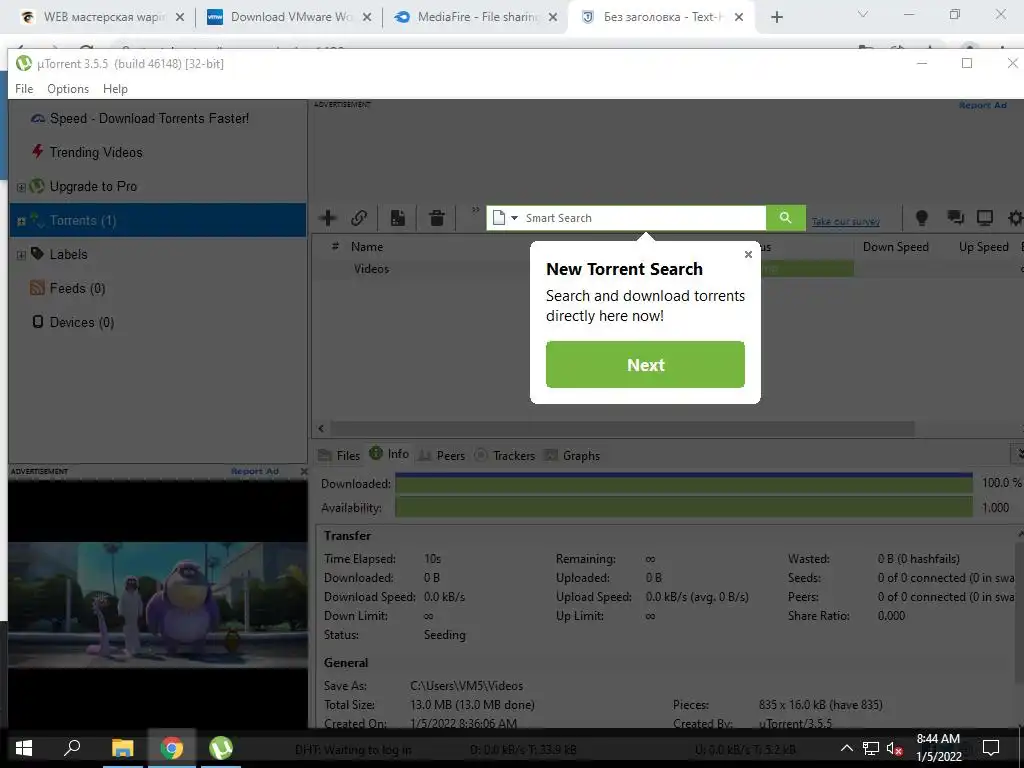
Task: Click scroll left arrow of torrent list
Action: 321,428
